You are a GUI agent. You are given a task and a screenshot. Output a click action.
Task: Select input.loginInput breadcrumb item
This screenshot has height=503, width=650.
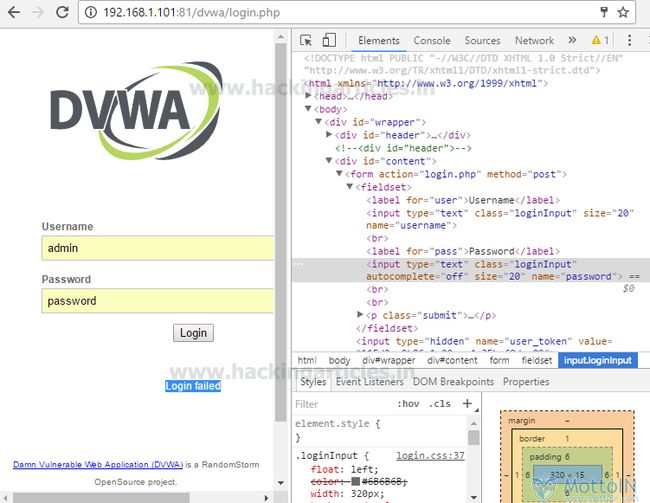[x=598, y=360]
